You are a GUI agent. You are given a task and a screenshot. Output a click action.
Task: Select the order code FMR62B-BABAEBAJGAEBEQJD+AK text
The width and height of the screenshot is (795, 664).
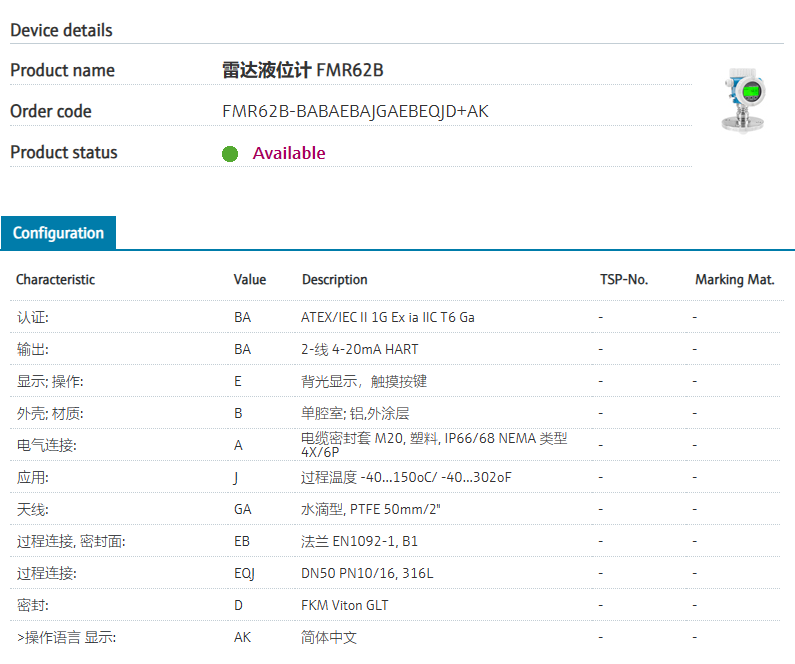[355, 111]
